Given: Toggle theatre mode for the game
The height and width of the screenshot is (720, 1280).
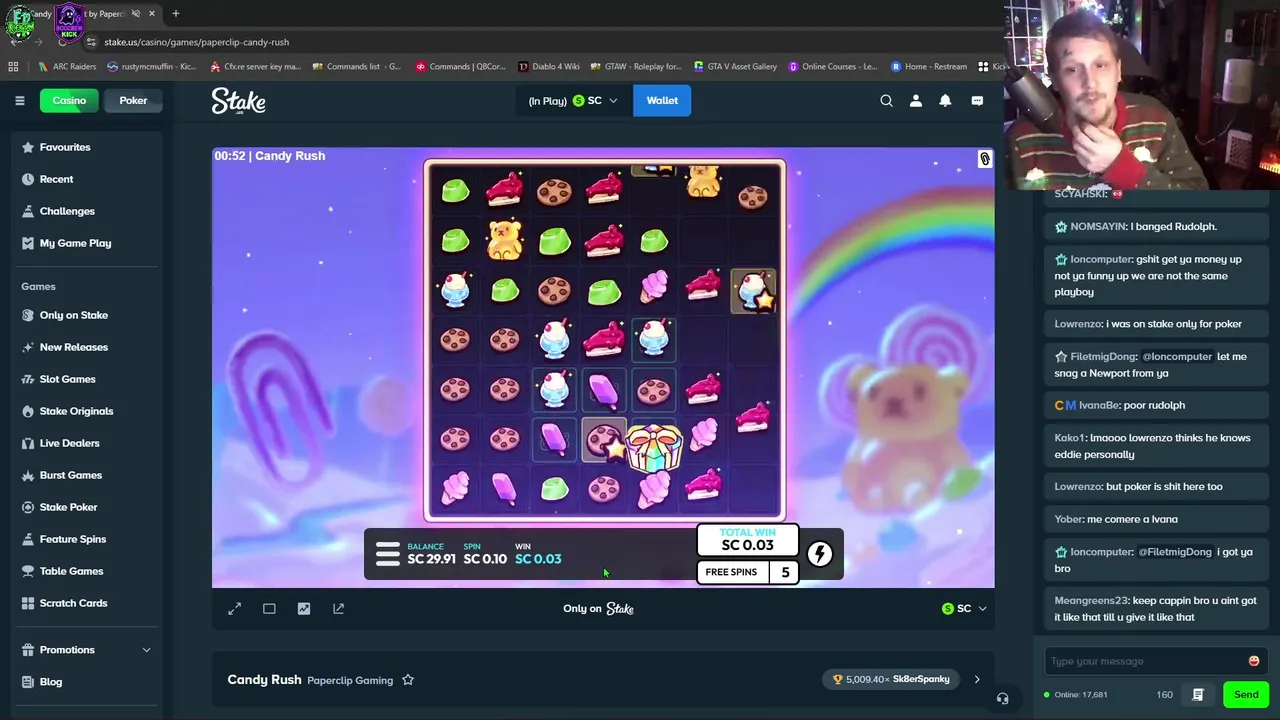Looking at the screenshot, I should 269,608.
